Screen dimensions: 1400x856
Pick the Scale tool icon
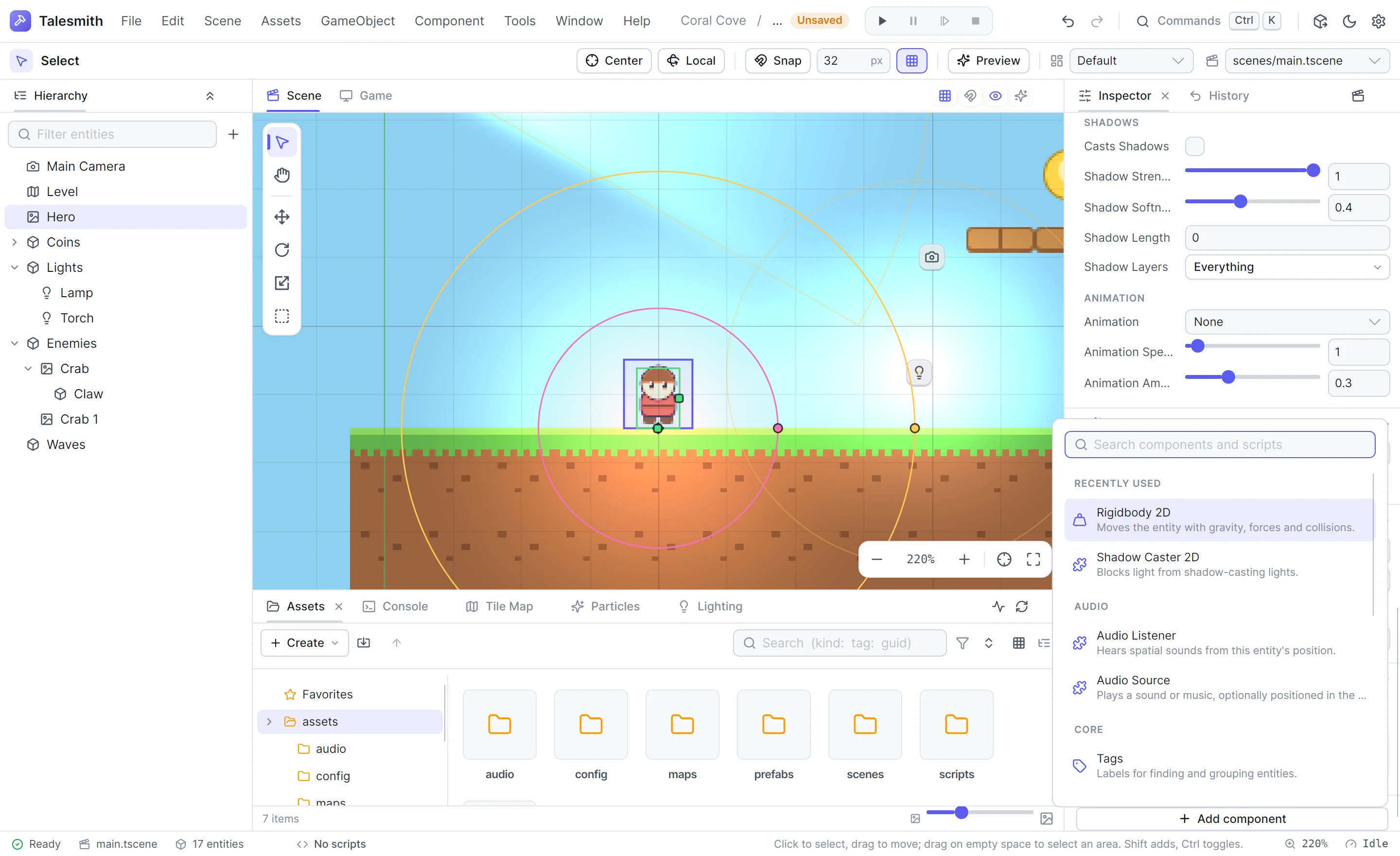[282, 283]
